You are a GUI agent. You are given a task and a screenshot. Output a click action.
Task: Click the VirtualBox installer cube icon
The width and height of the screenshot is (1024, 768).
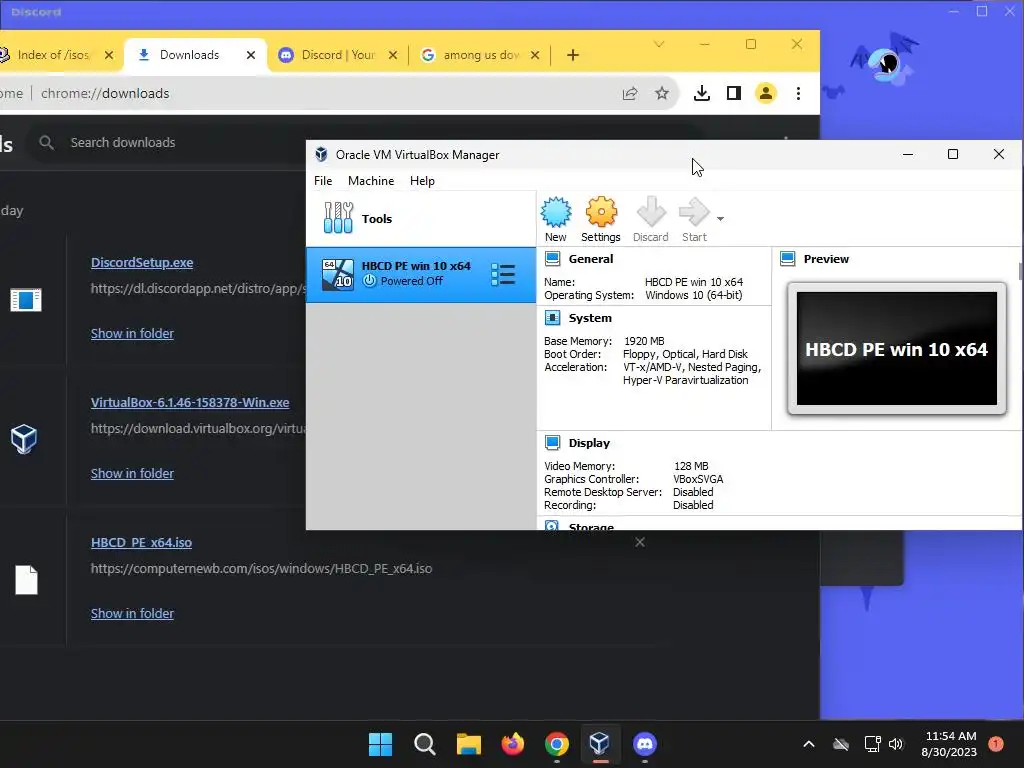tap(24, 439)
